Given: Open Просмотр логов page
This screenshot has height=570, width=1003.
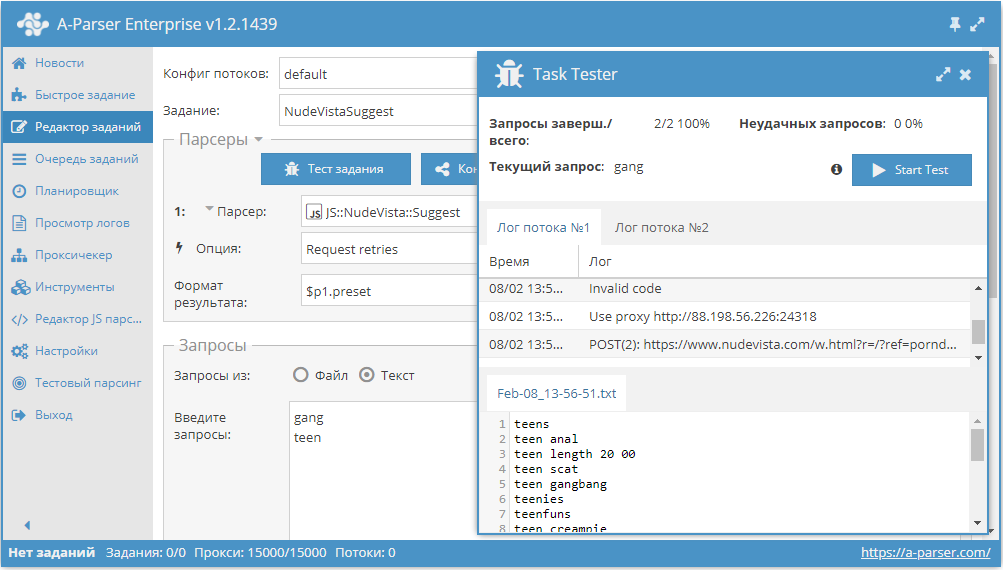Looking at the screenshot, I should click(77, 223).
